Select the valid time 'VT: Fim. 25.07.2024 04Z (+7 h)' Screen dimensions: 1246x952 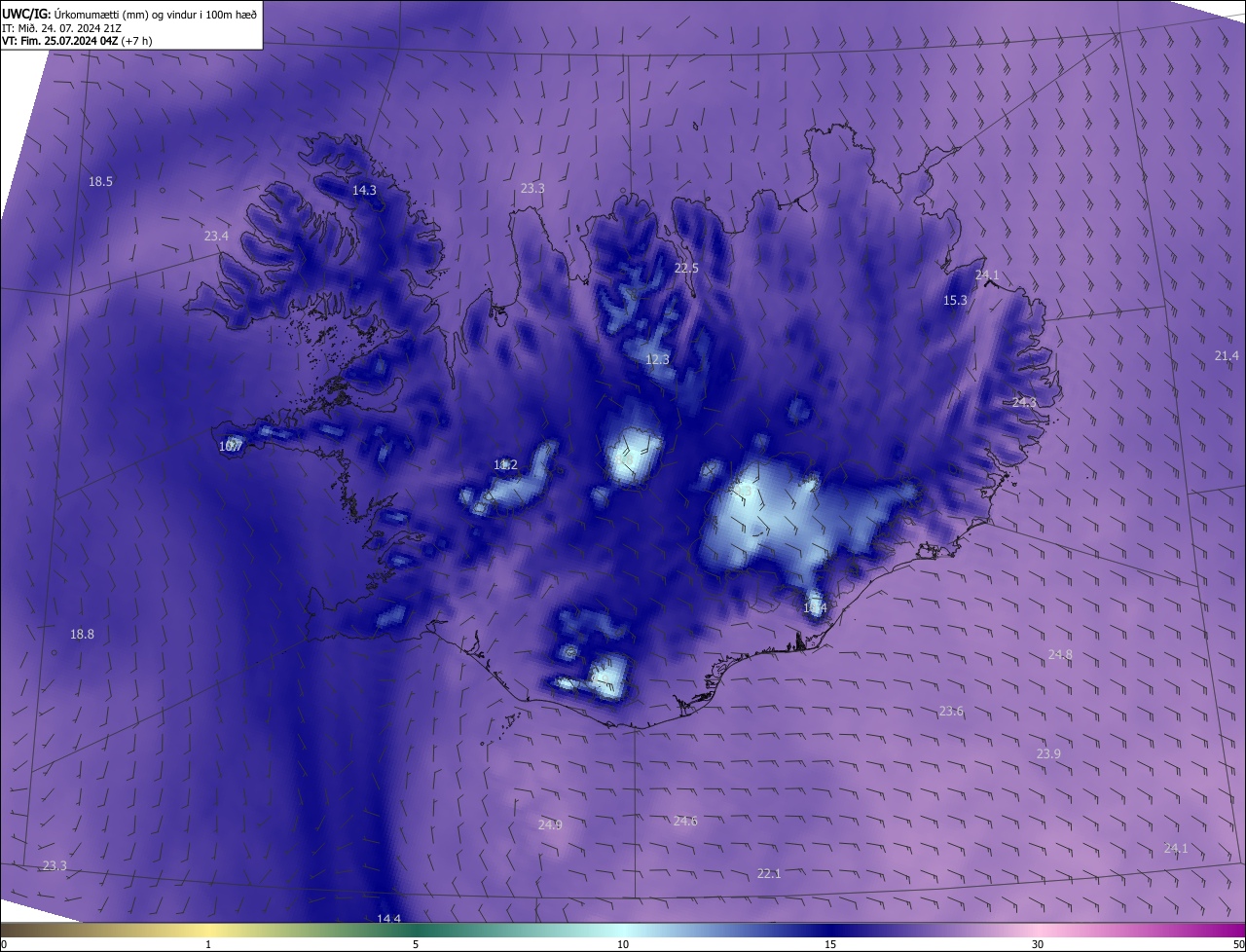pos(77,41)
